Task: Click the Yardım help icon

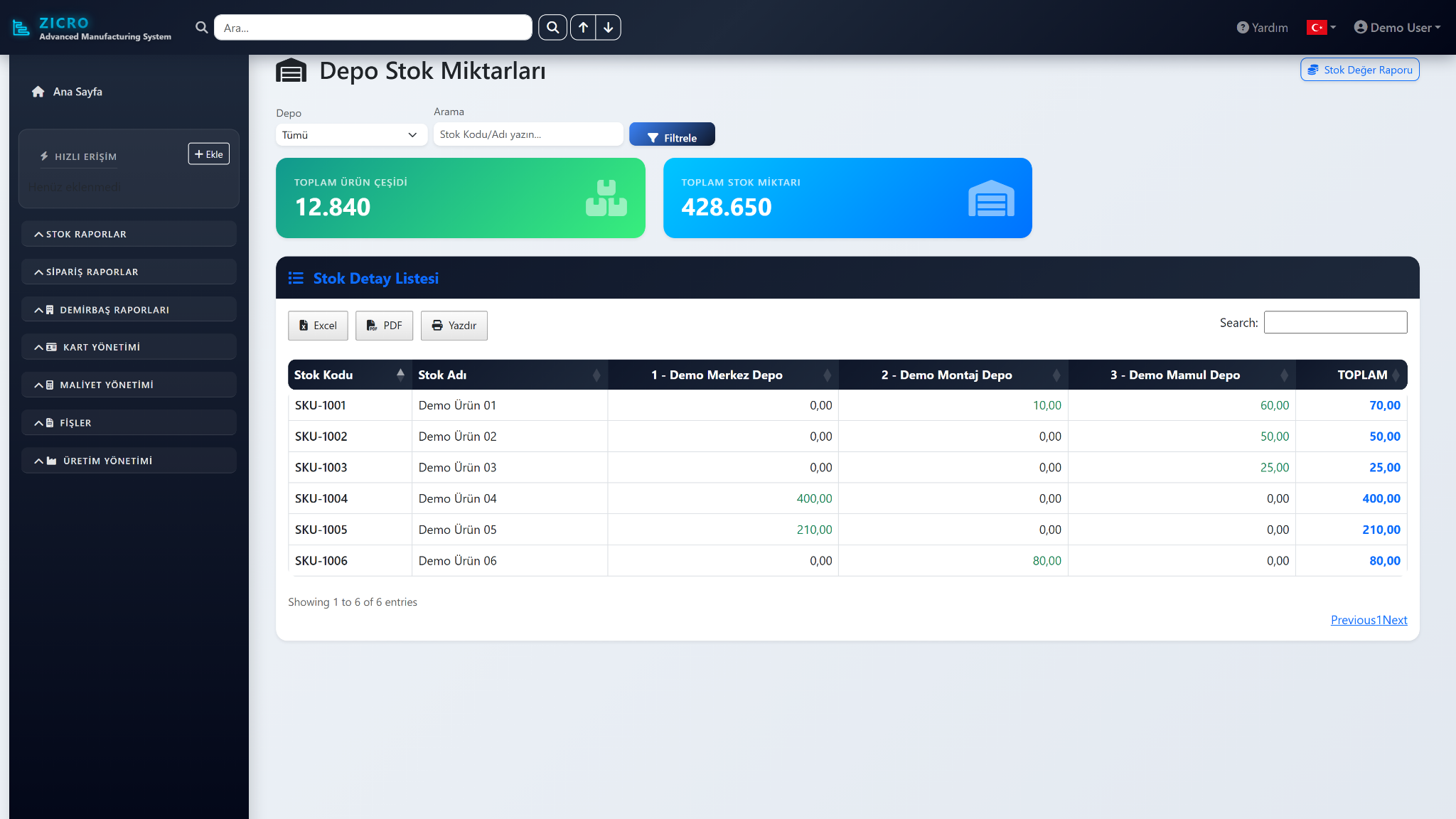Action: click(1243, 28)
